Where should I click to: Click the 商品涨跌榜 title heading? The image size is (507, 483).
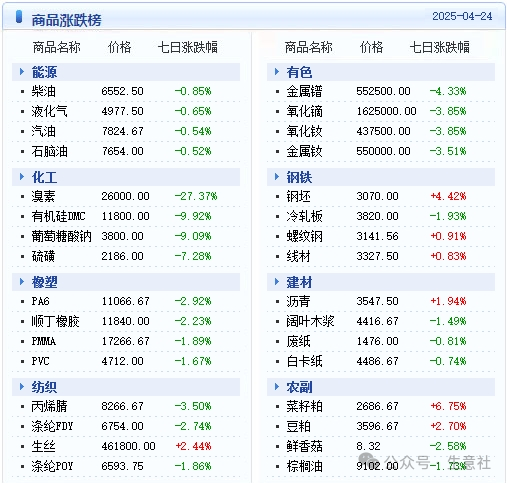(x=66, y=20)
